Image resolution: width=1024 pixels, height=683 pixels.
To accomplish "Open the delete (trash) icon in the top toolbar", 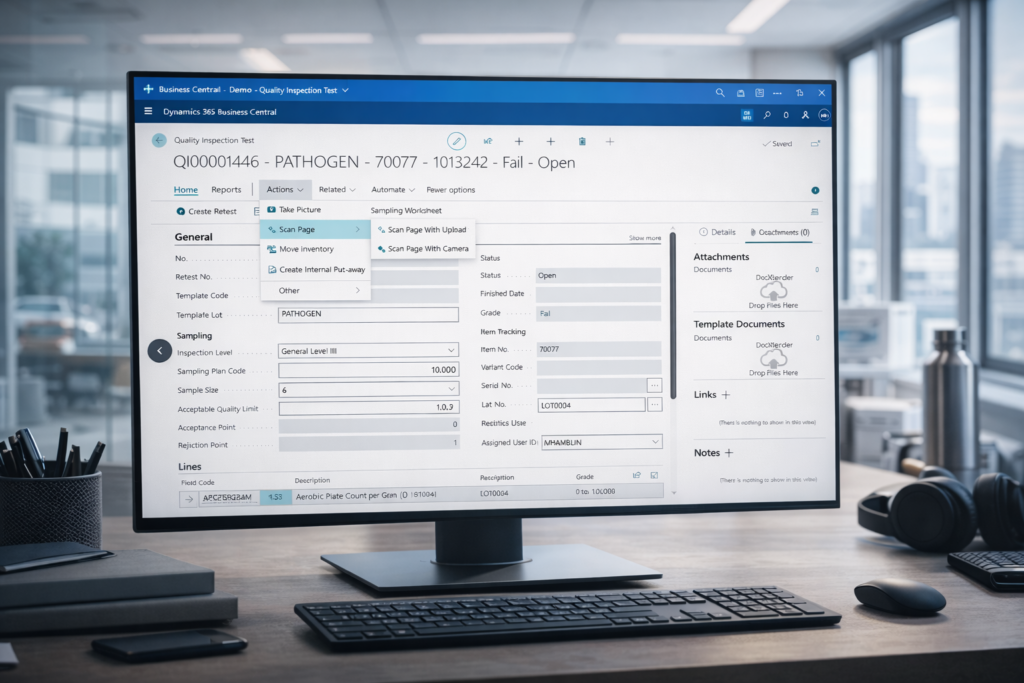I will [582, 140].
